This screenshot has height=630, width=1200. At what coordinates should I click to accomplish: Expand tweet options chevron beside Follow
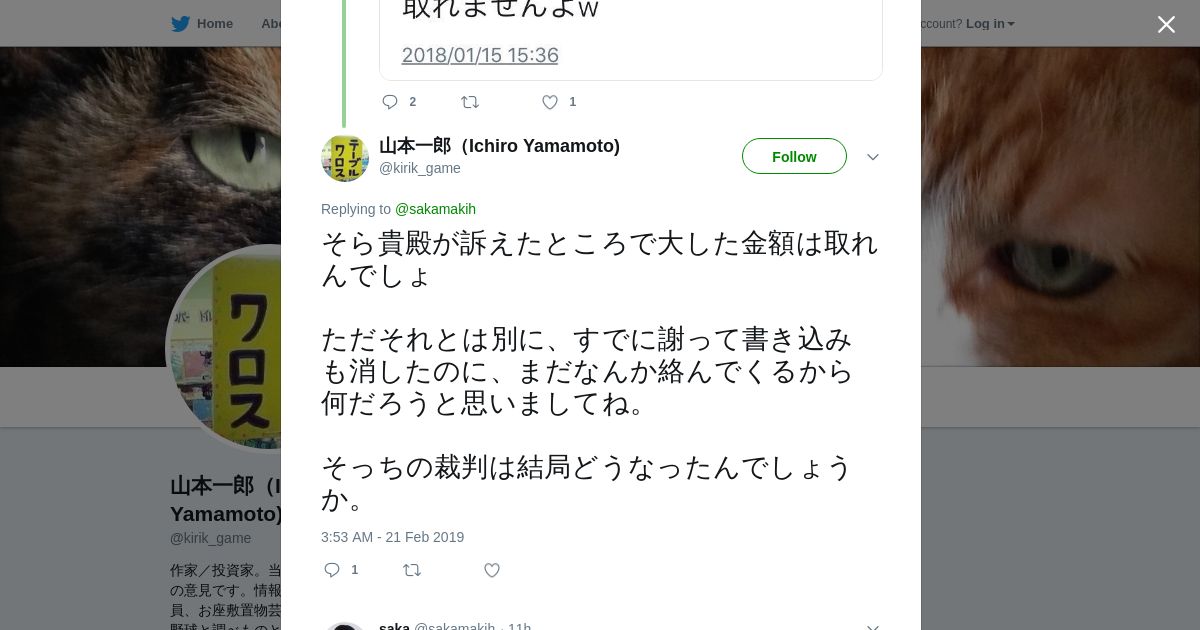[872, 157]
